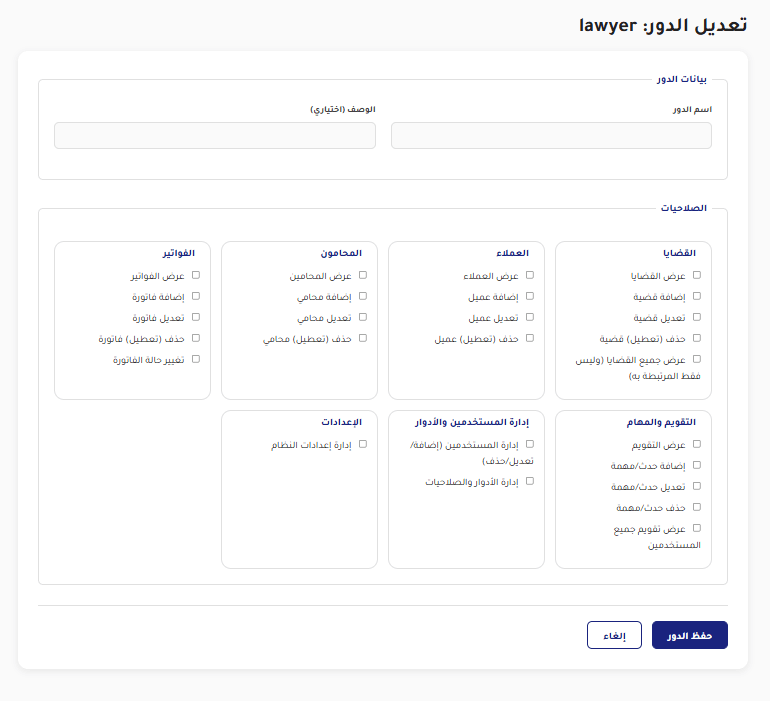
Task: Enable عرض العملاء permission checkbox
Action: [530, 275]
